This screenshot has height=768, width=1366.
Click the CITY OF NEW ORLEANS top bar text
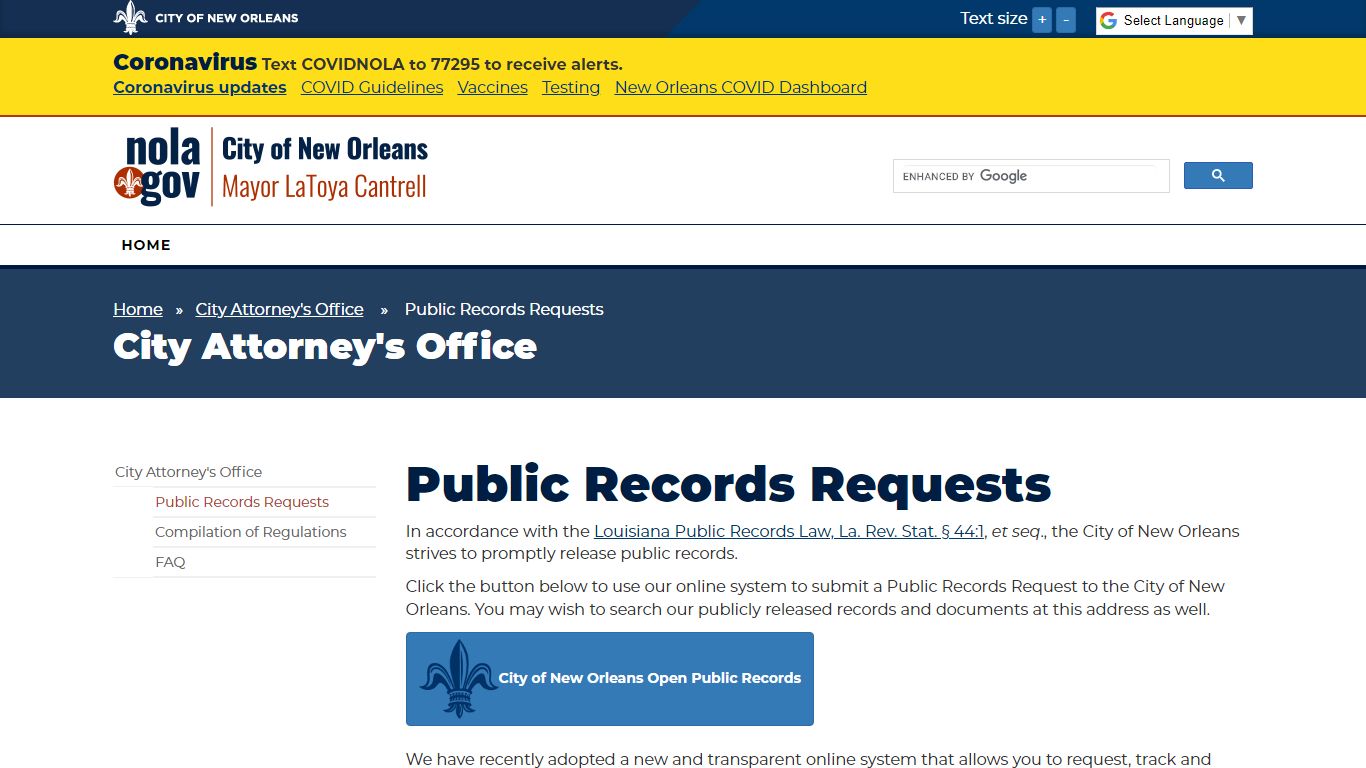227,18
